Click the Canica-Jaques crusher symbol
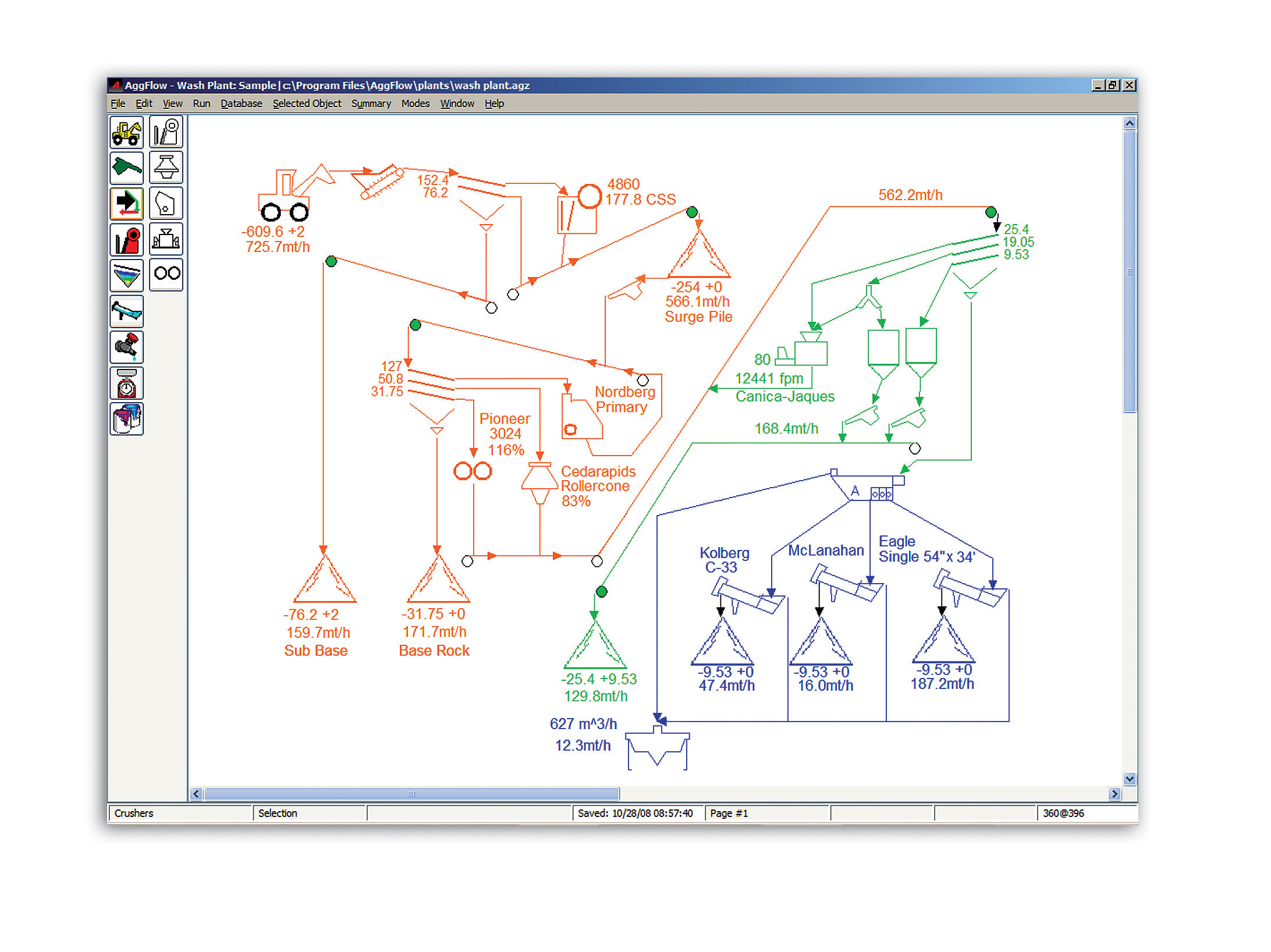 click(x=803, y=349)
